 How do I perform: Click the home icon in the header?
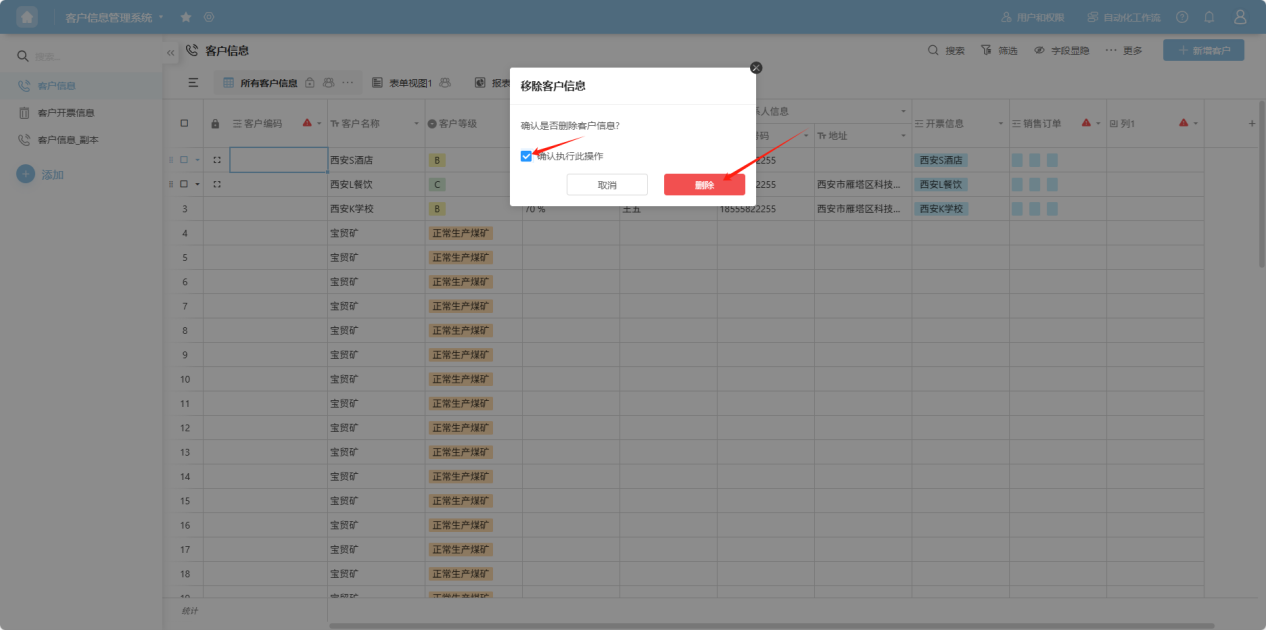pyautogui.click(x=27, y=17)
